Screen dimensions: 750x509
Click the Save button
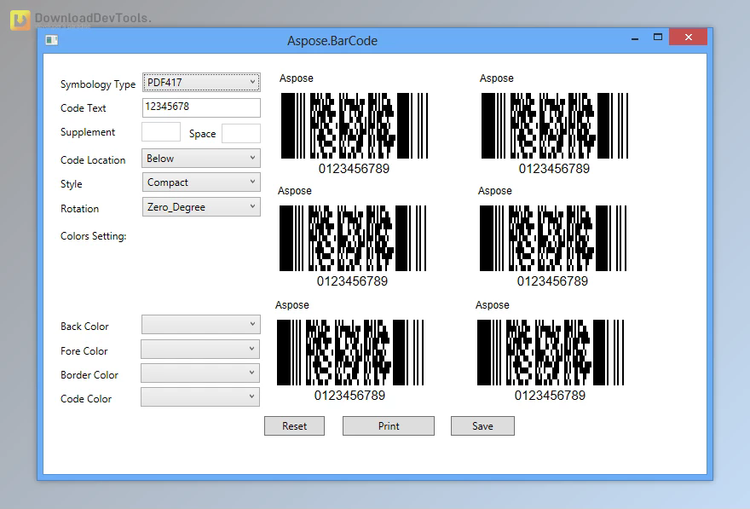click(x=483, y=426)
